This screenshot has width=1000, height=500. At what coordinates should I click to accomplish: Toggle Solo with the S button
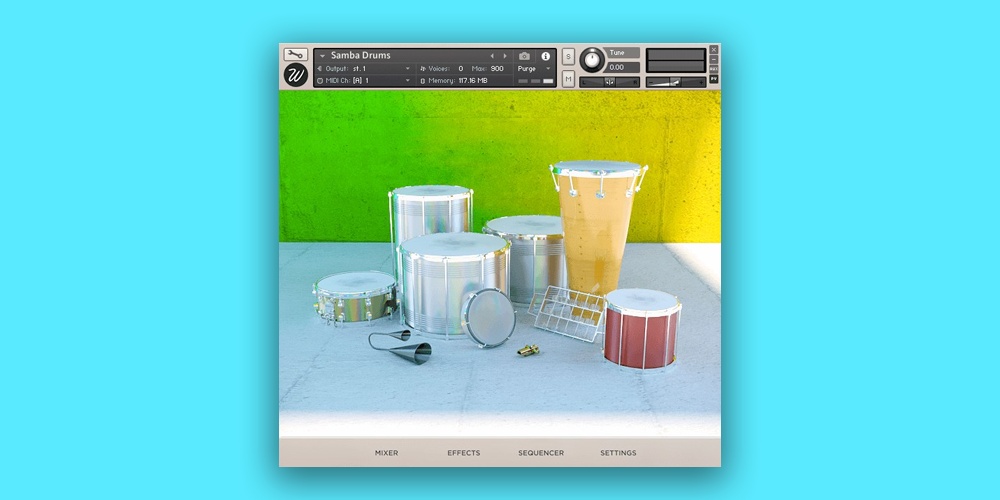coord(568,57)
